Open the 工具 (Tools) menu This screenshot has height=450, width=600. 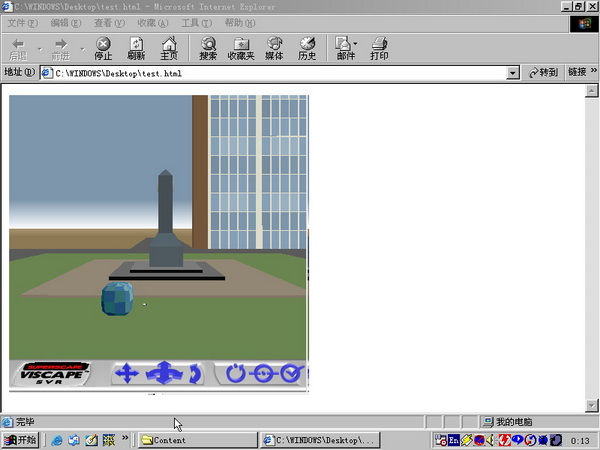click(x=196, y=23)
